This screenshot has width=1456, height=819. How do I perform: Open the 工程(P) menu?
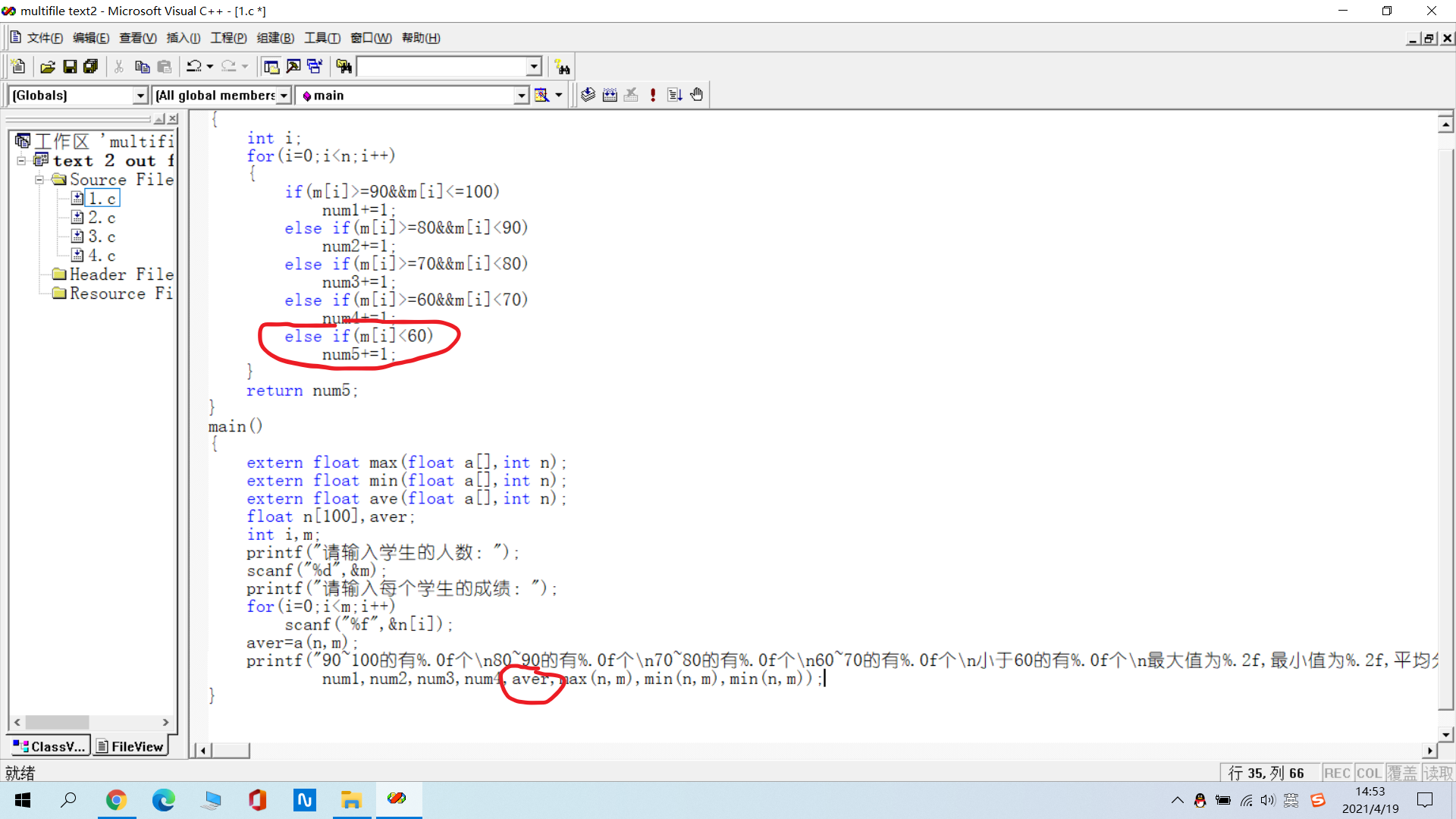coord(229,38)
